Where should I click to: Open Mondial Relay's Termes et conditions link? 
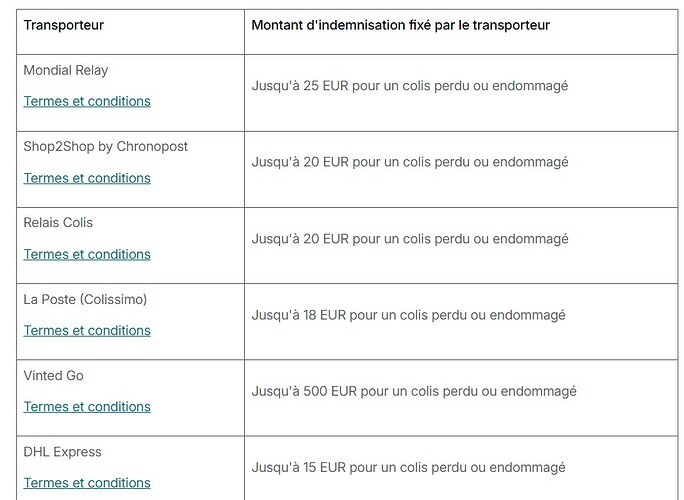tap(87, 101)
